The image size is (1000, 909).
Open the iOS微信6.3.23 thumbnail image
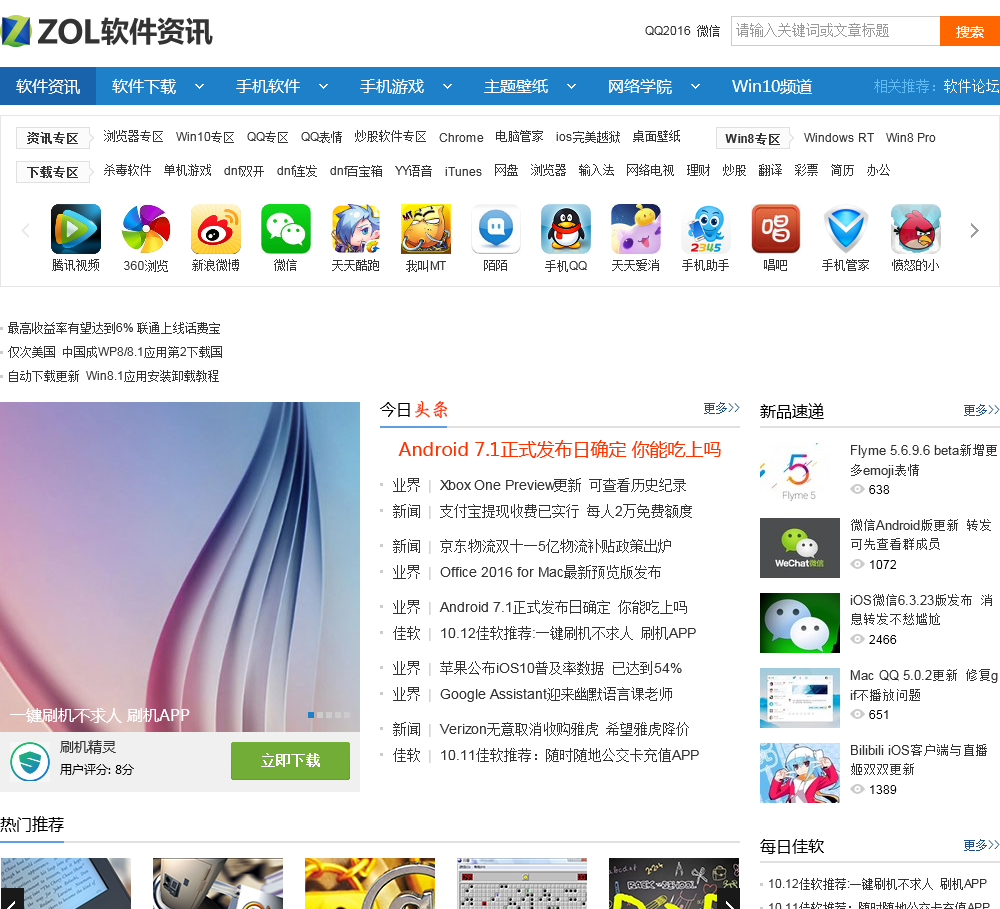coord(800,623)
